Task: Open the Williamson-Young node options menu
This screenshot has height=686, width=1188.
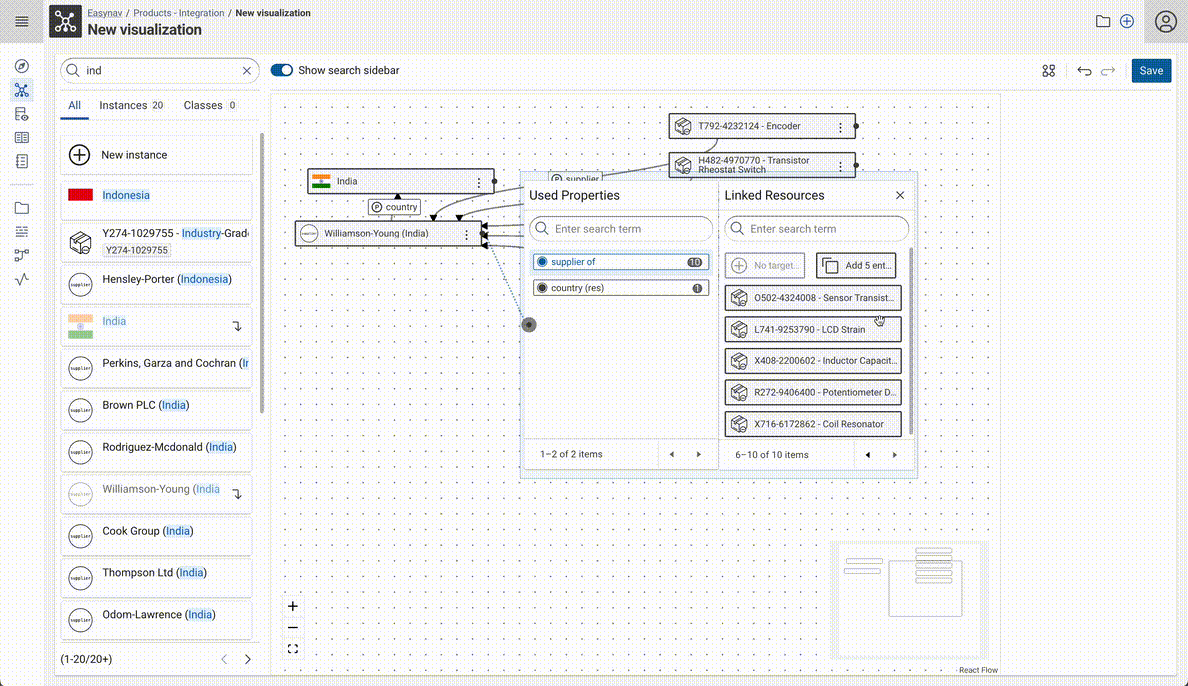Action: tap(465, 233)
